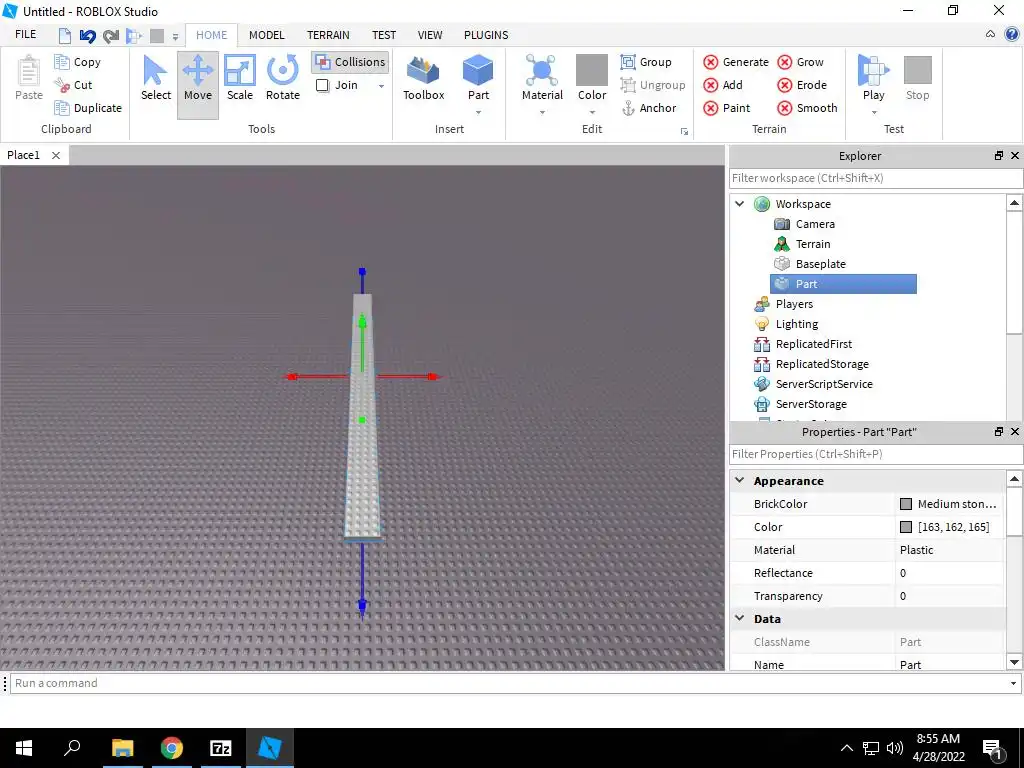
Task: Generate terrain
Action: 736,62
